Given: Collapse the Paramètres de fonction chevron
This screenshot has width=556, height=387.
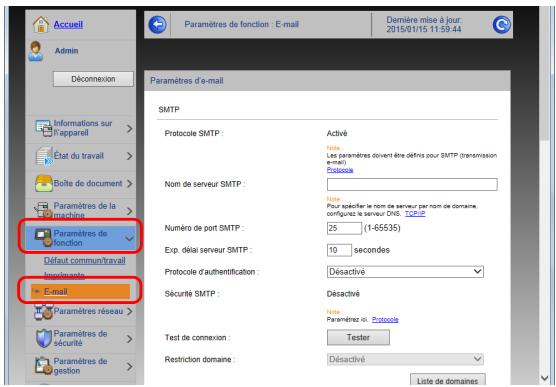Looking at the screenshot, I should click(x=129, y=238).
